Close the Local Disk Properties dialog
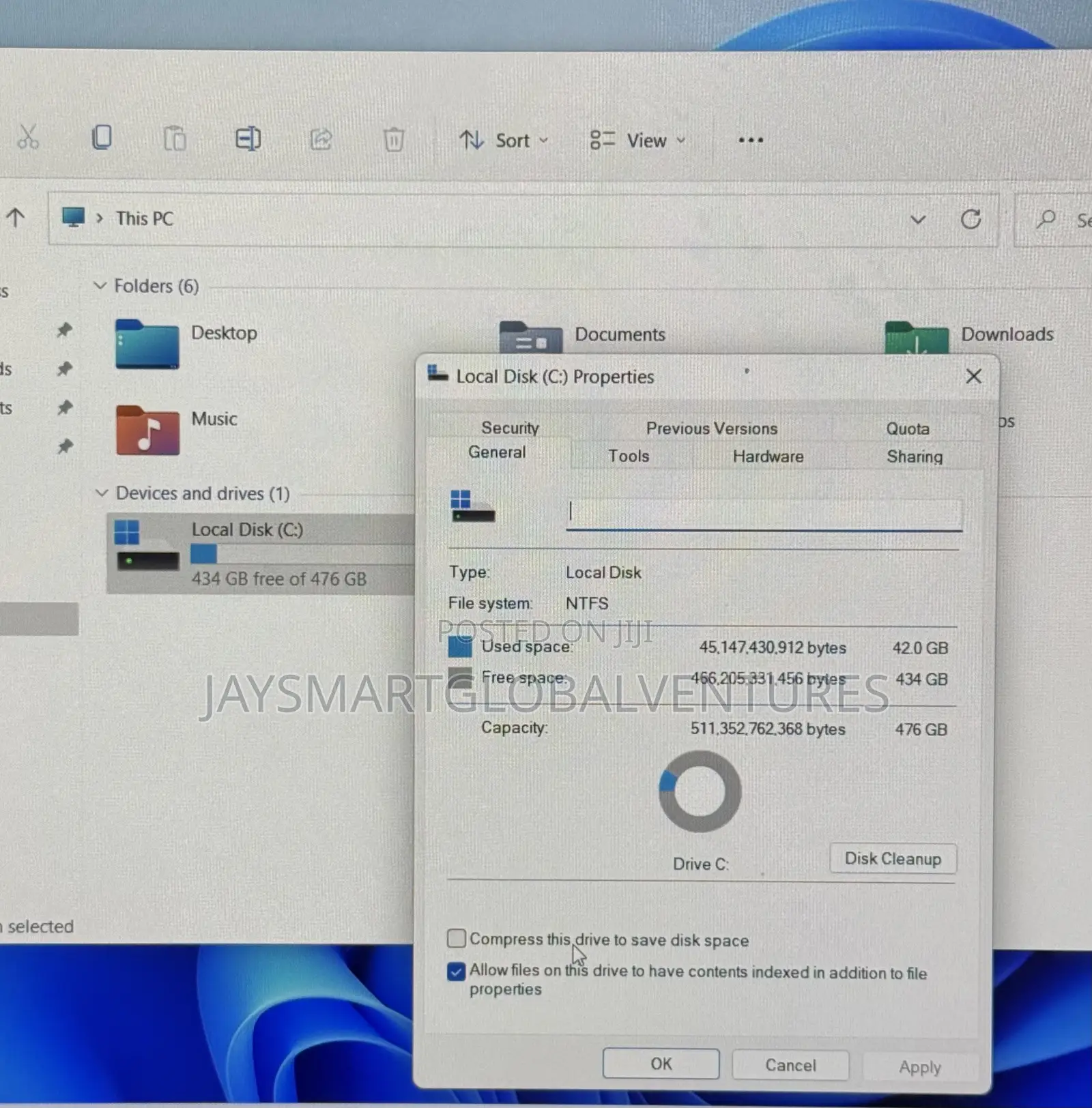1092x1108 pixels. (974, 376)
